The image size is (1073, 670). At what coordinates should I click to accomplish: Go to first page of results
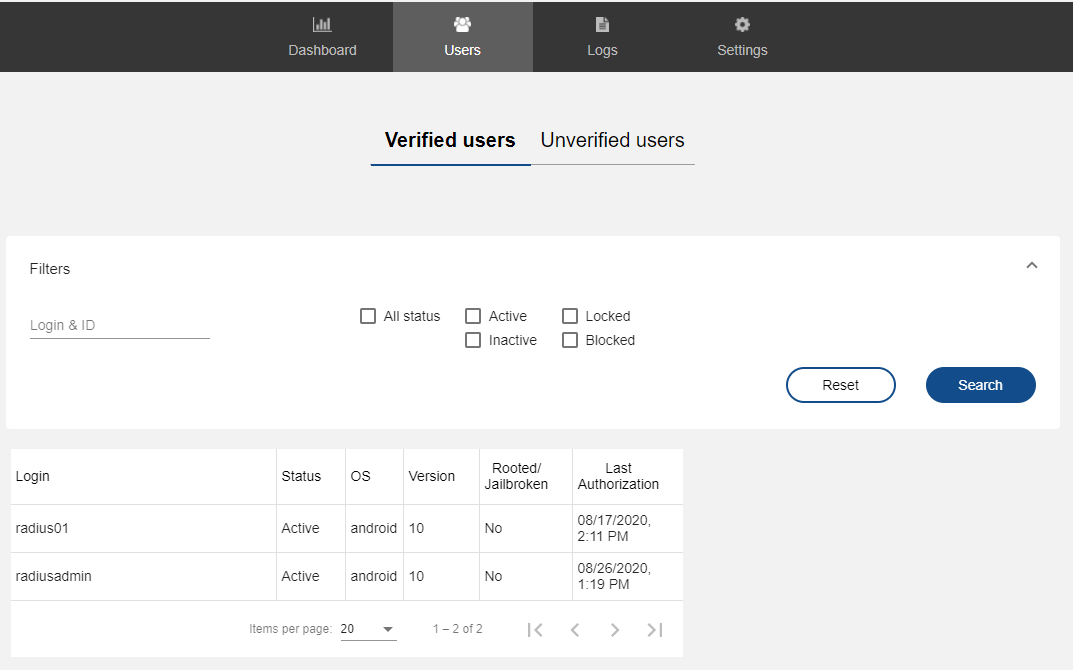(535, 629)
